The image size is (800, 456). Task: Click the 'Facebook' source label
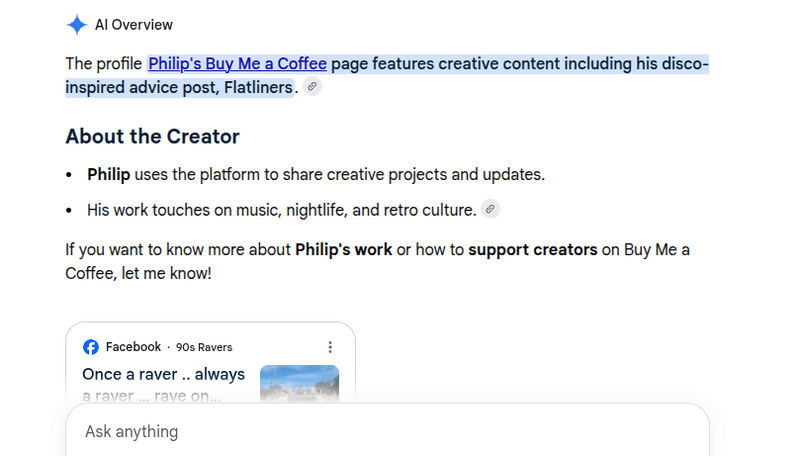[x=133, y=347]
